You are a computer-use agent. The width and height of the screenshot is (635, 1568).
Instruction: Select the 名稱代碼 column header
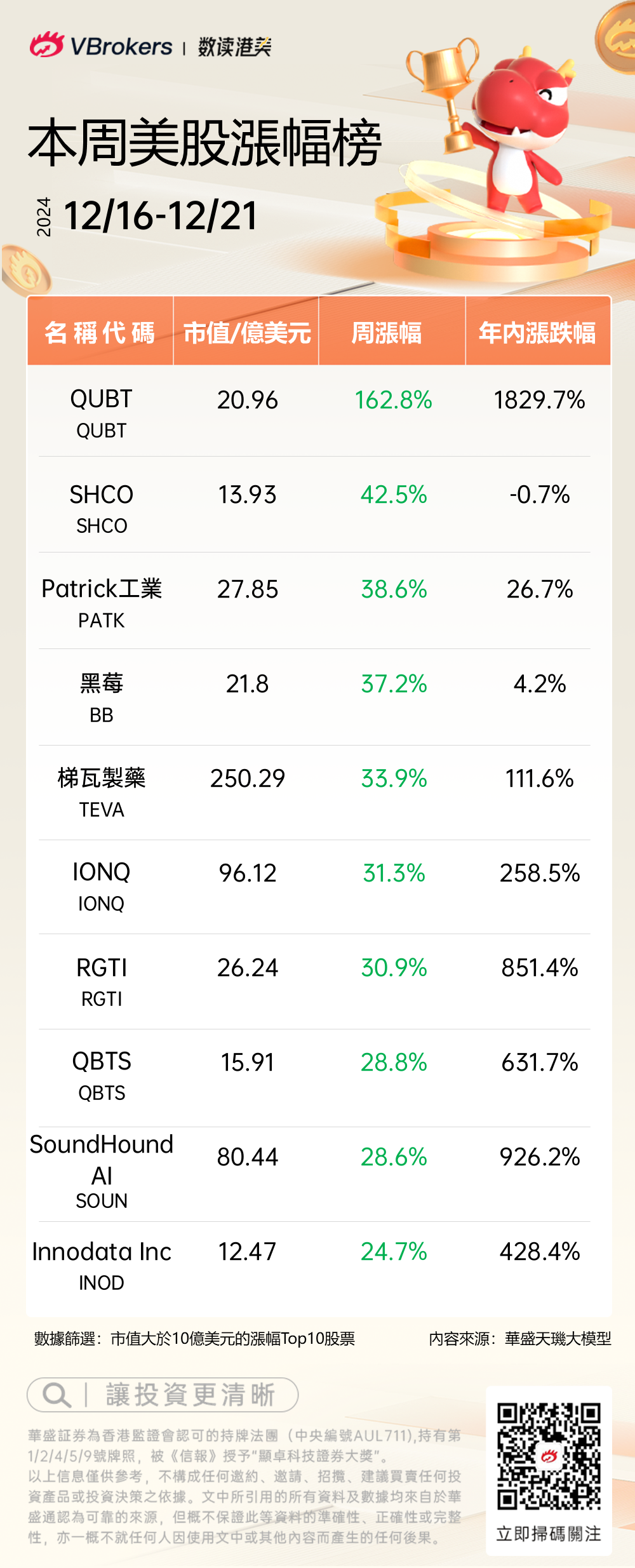(x=100, y=332)
